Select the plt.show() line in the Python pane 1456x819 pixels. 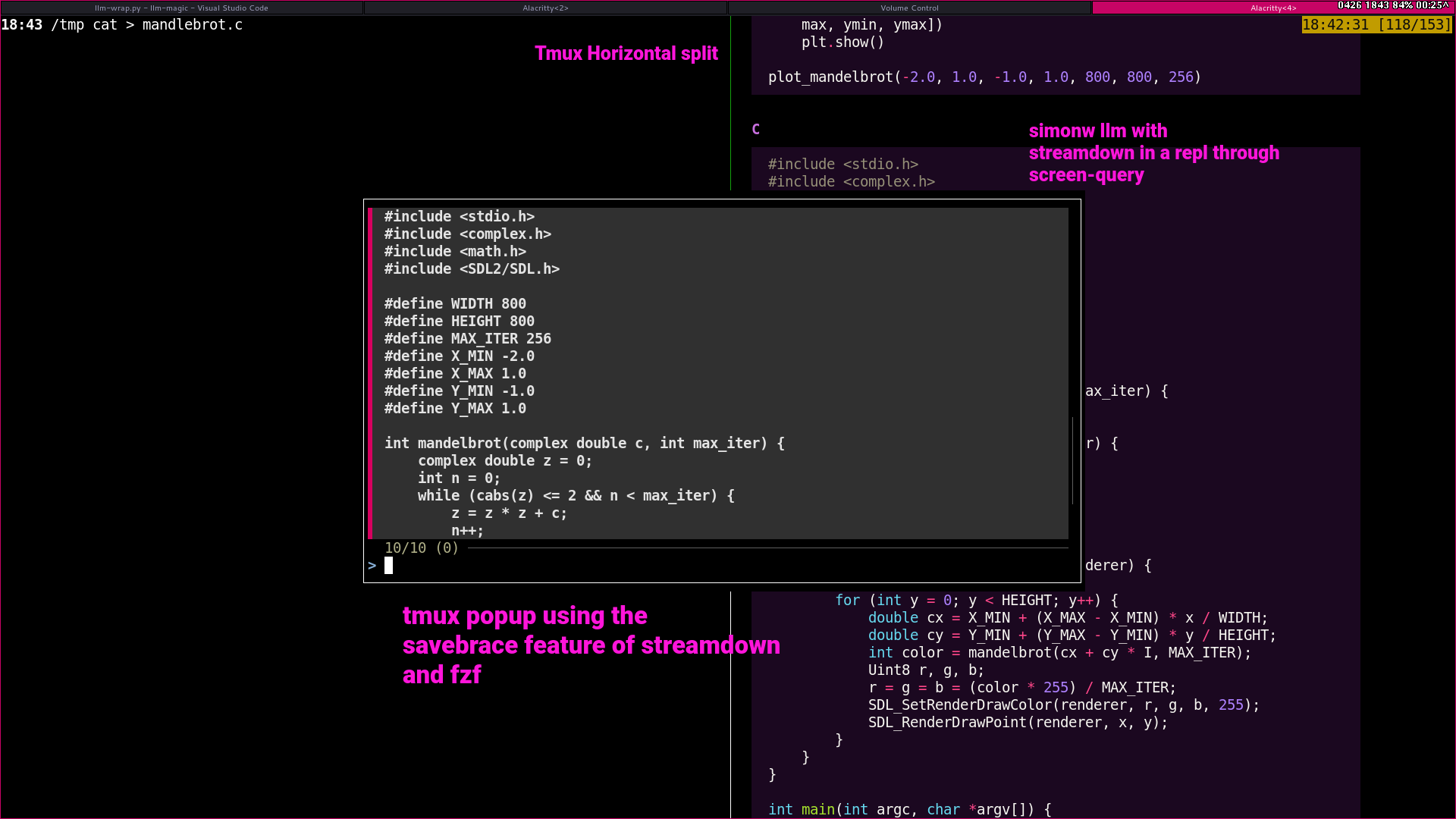843,42
